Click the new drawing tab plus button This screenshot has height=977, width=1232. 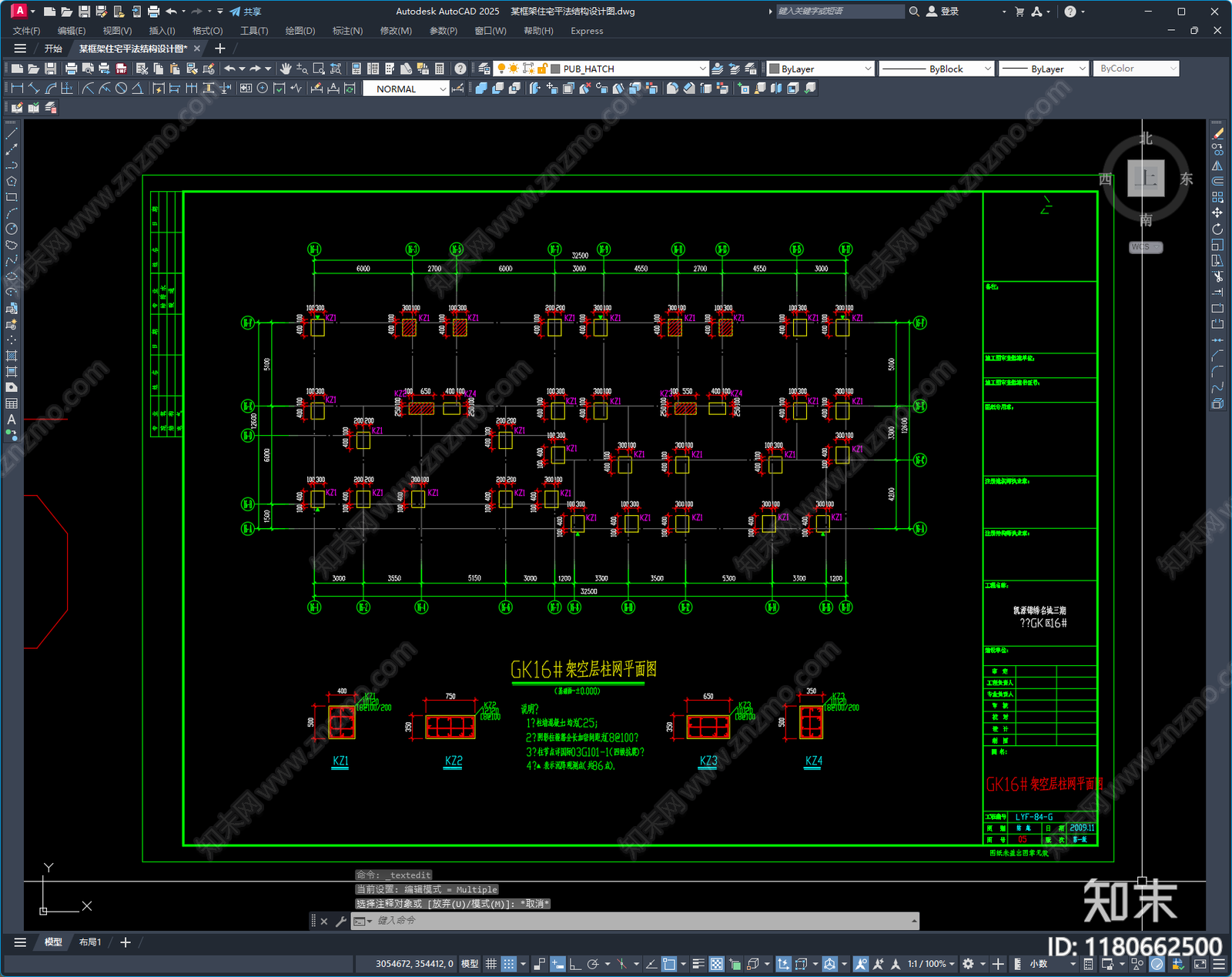point(220,49)
